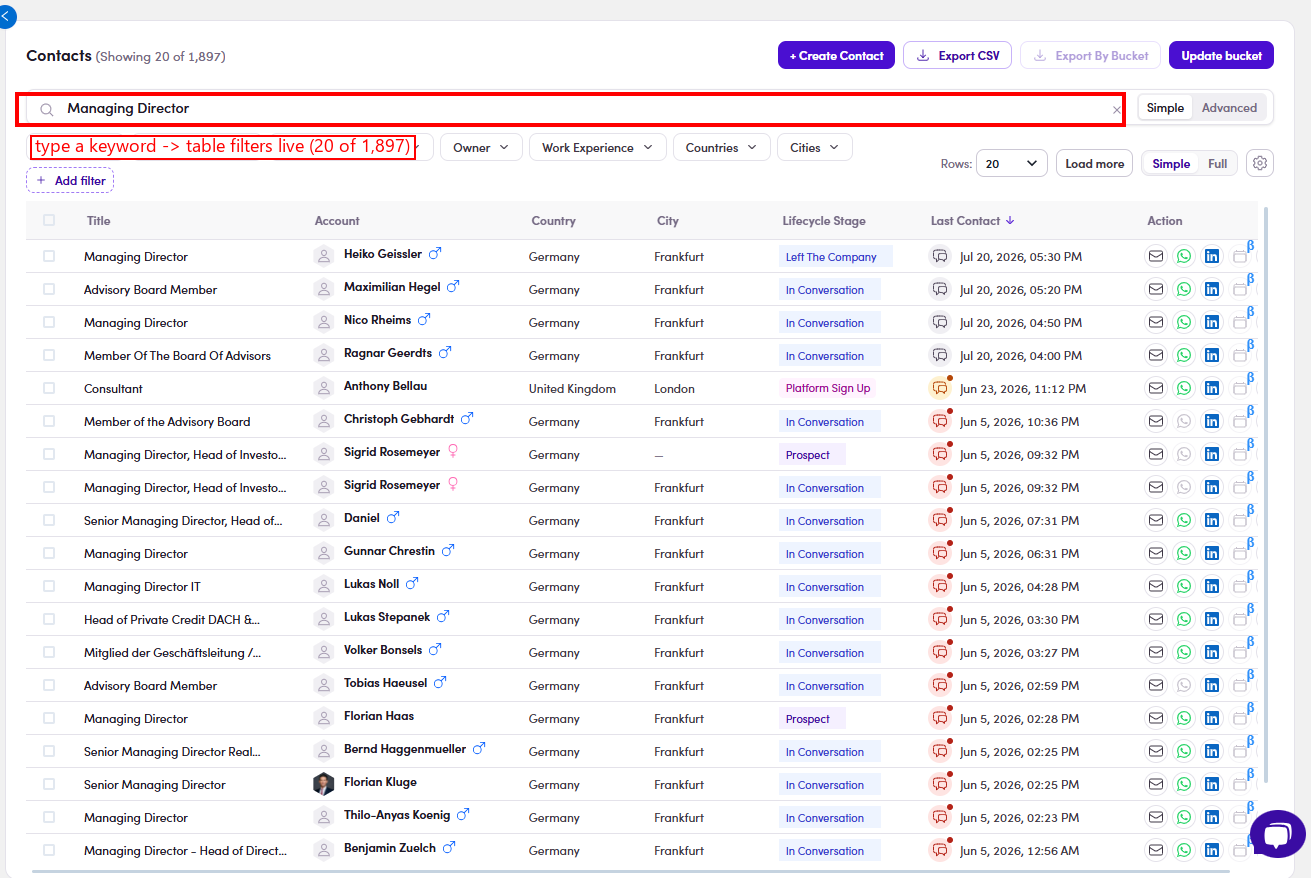Click WhatsApp icon for Thilo-Anyas Koenig
The width and height of the screenshot is (1311, 878).
[x=1184, y=817]
